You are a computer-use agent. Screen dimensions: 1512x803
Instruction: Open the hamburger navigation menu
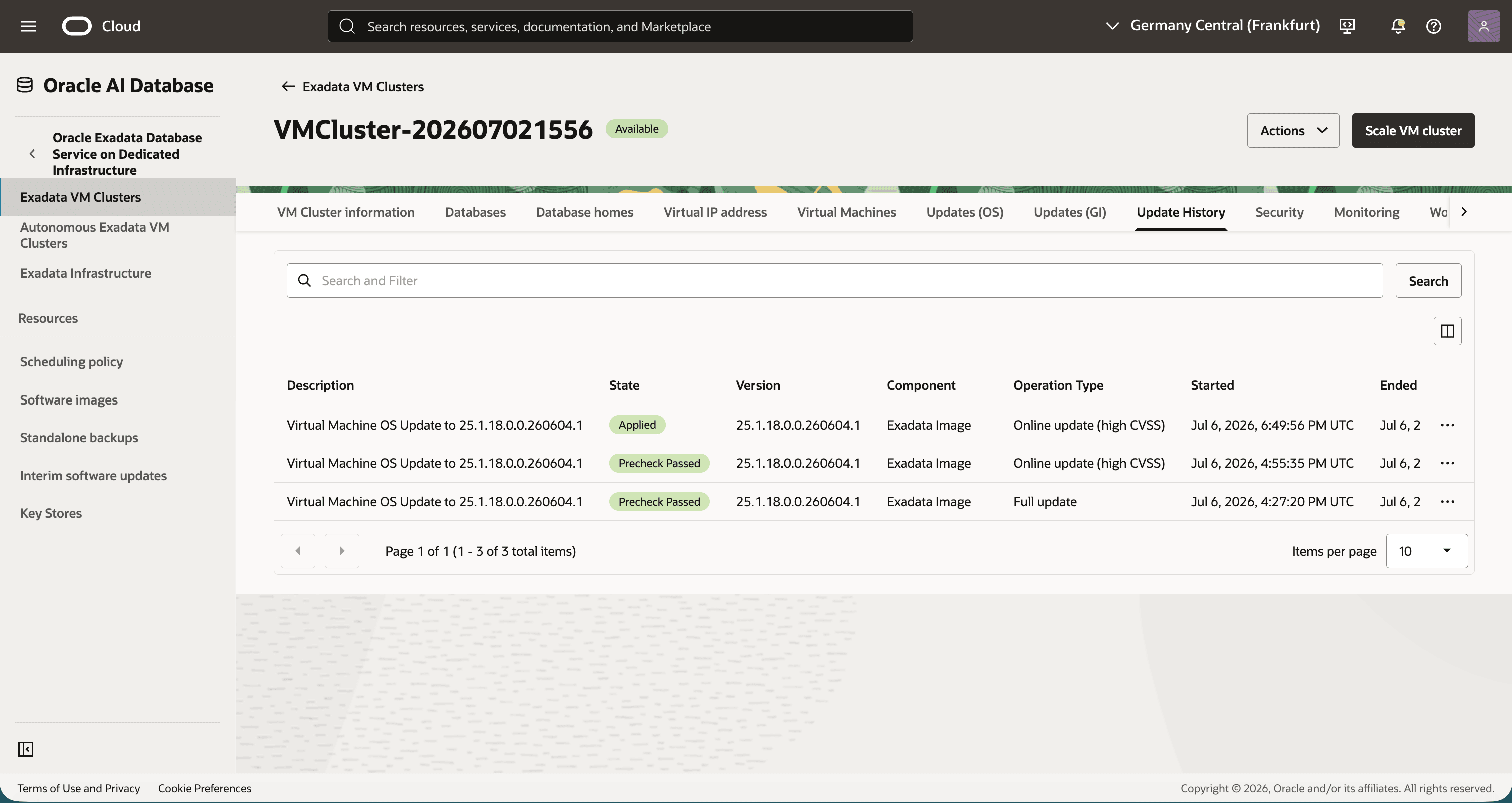click(28, 26)
